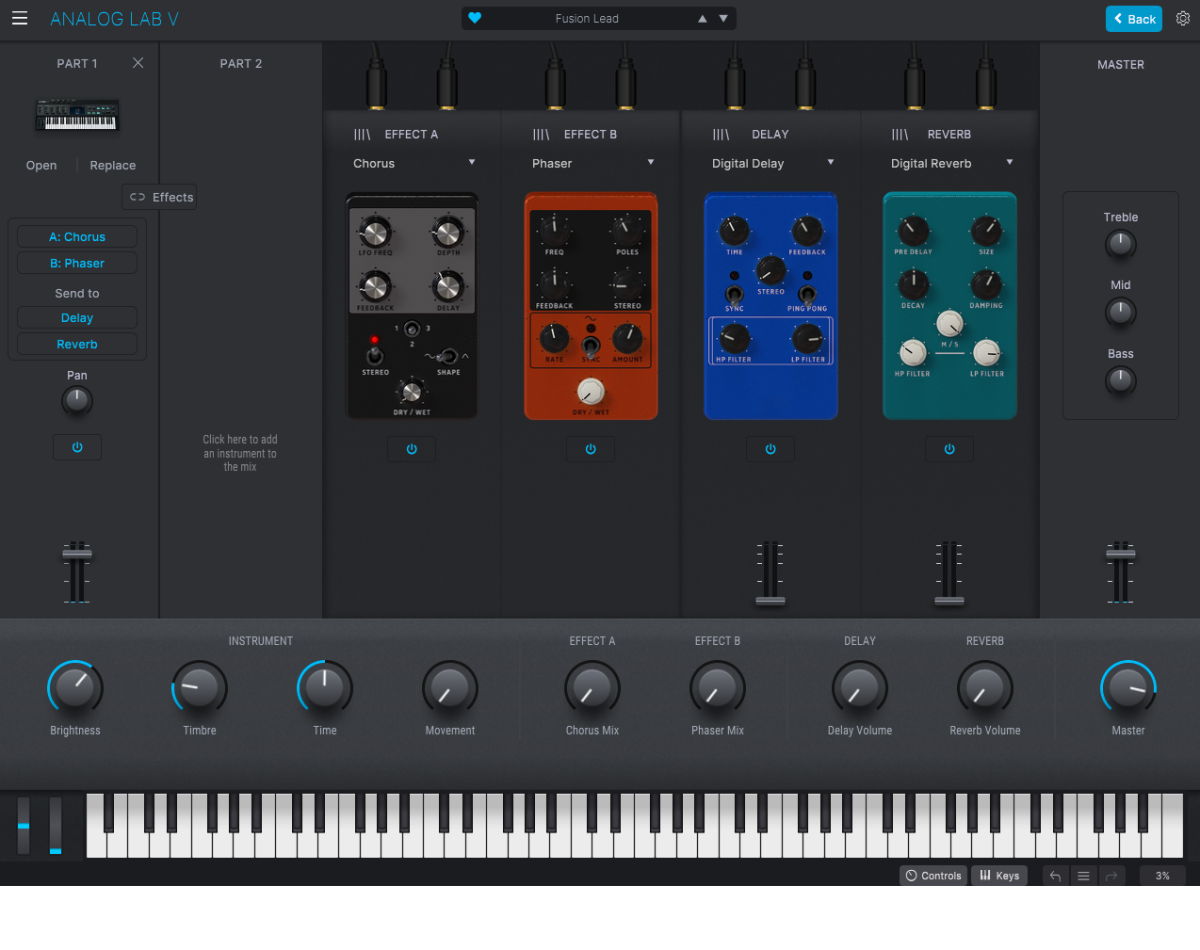Flip the Chorus Shape switch
Image resolution: width=1200 pixels, height=950 pixels.
pos(449,356)
